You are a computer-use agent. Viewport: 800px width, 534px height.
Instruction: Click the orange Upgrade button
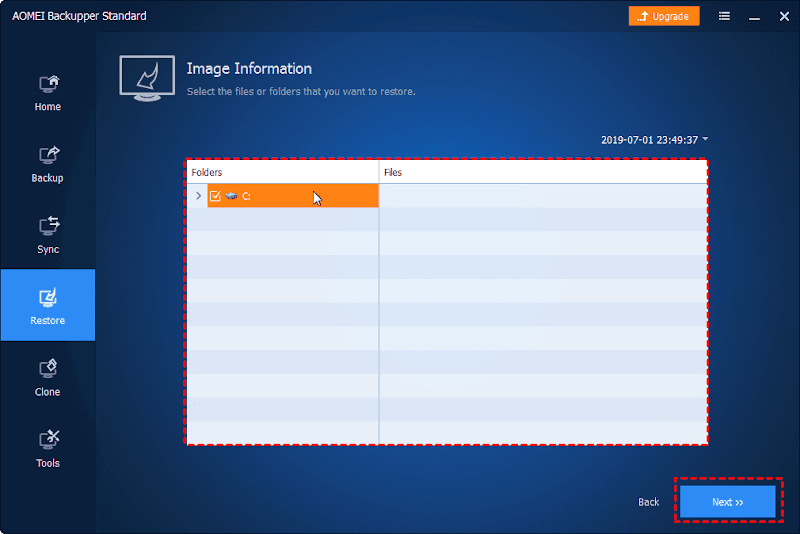pyautogui.click(x=664, y=16)
